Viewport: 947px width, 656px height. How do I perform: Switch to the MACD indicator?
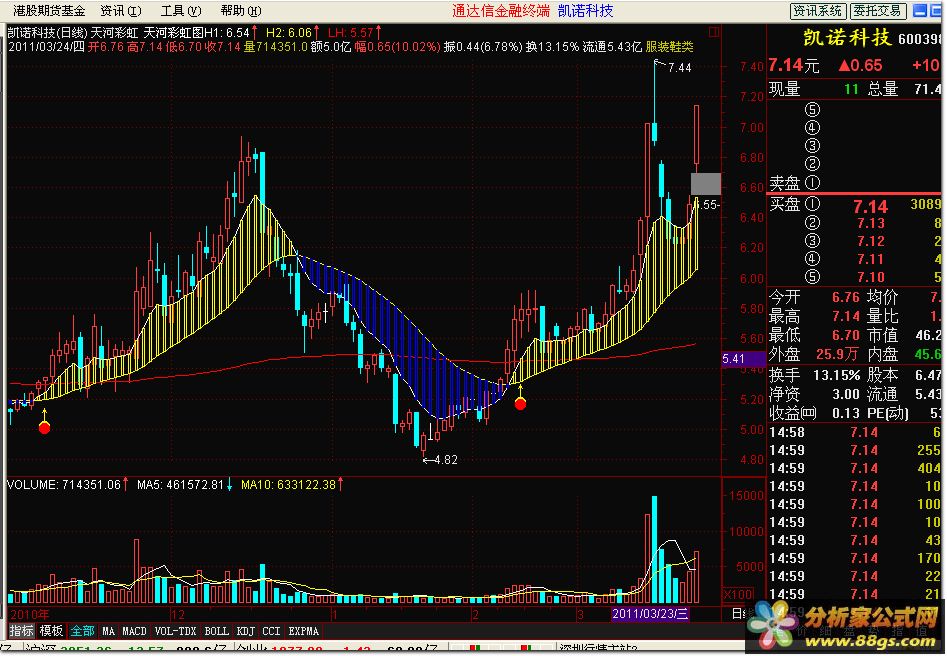pyautogui.click(x=134, y=631)
